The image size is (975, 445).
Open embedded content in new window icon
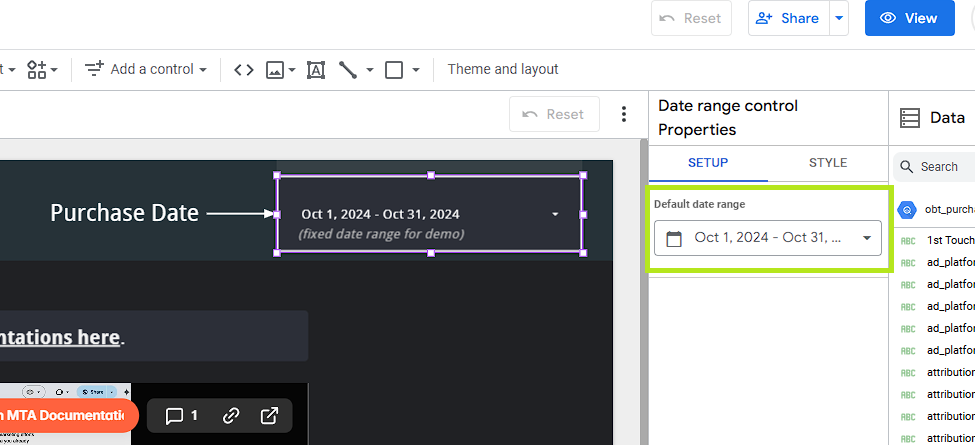(x=269, y=416)
